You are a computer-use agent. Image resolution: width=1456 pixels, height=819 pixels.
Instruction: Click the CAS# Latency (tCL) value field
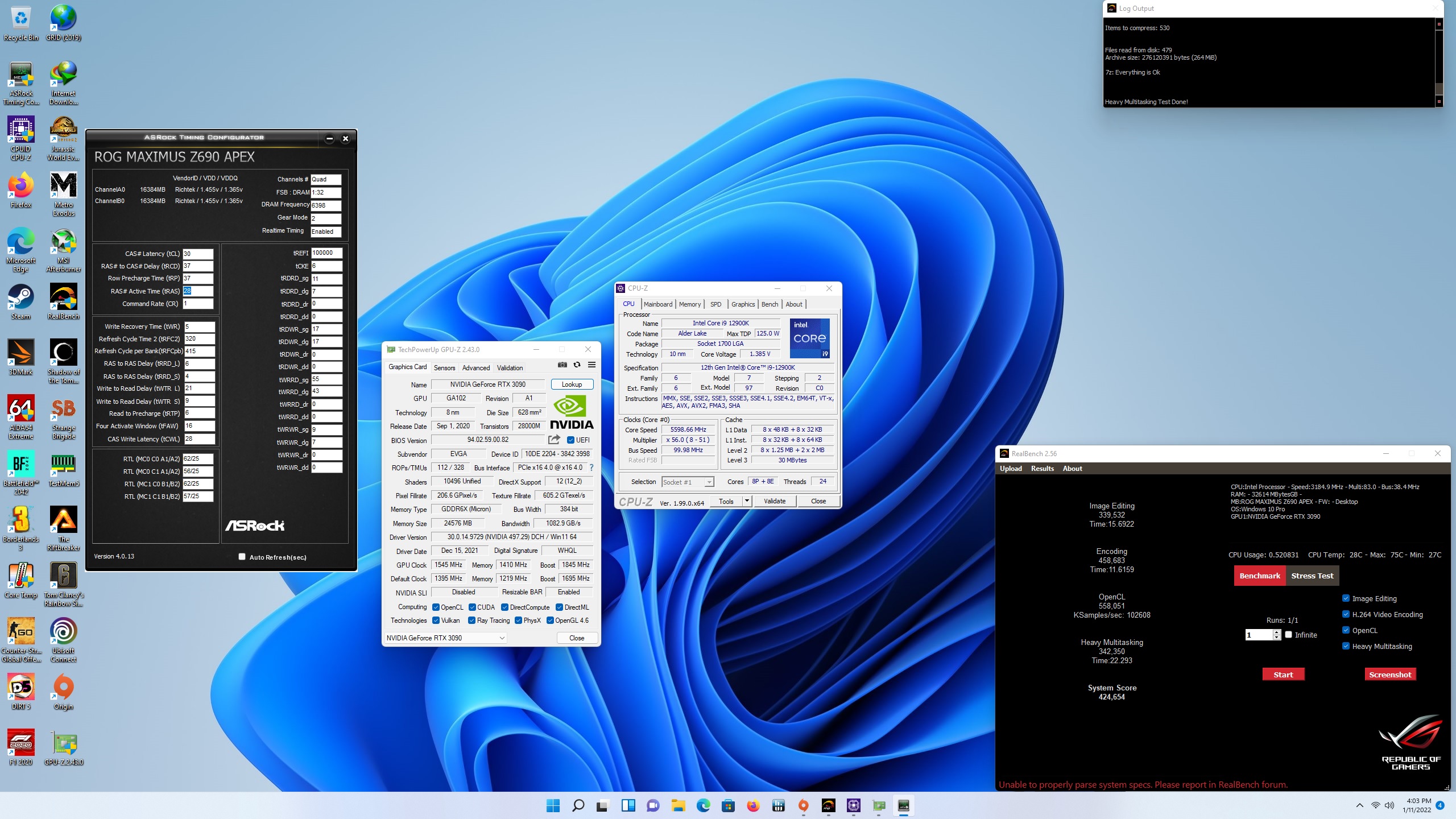tap(197, 254)
